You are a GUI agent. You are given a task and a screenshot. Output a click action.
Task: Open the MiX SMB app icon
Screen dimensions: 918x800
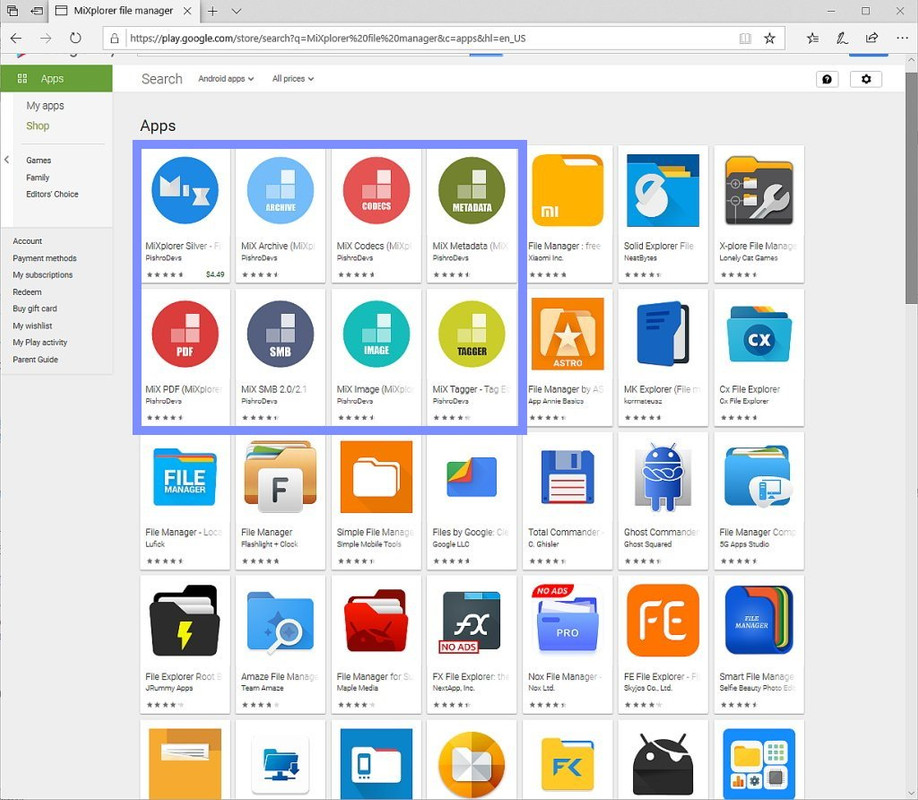280,334
